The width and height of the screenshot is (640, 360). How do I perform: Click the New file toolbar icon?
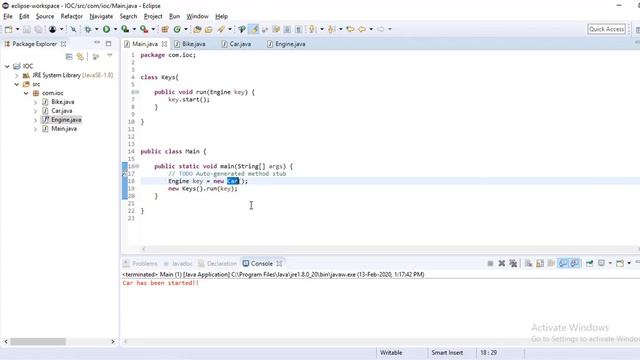pyautogui.click(x=8, y=29)
